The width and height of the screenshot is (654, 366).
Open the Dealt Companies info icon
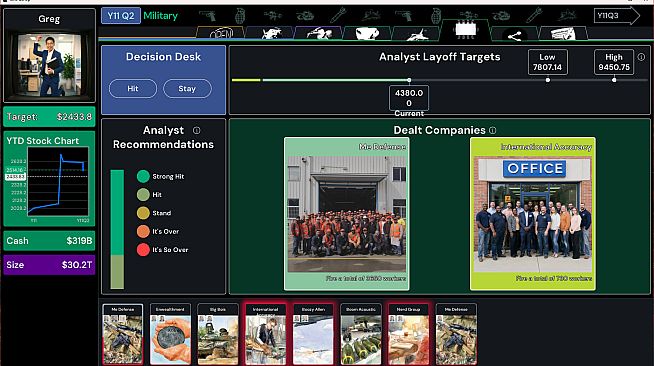(x=493, y=130)
